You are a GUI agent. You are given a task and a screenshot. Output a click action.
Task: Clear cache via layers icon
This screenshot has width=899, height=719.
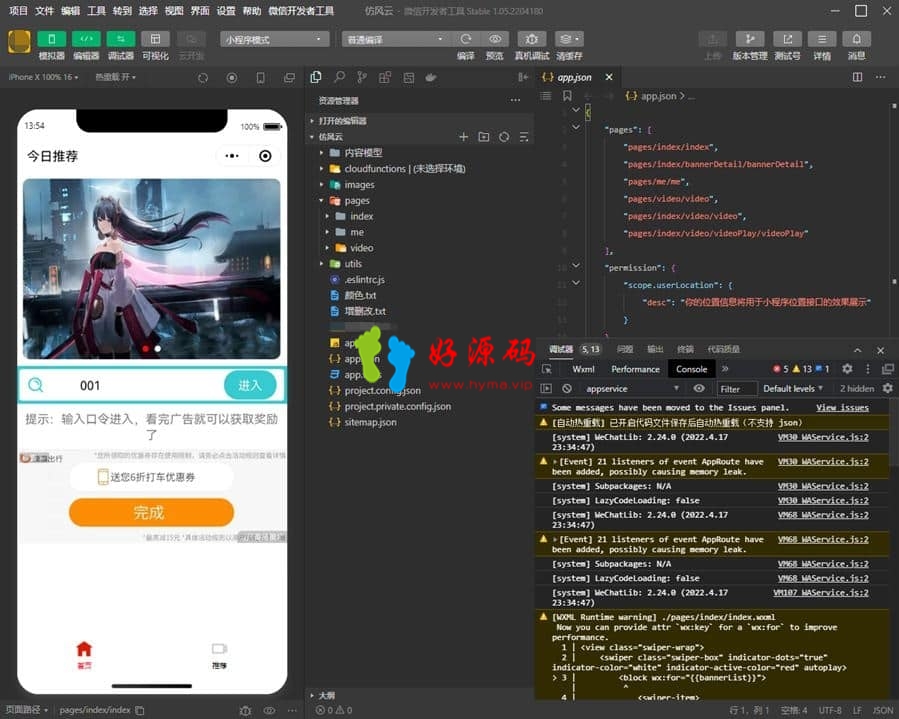569,39
